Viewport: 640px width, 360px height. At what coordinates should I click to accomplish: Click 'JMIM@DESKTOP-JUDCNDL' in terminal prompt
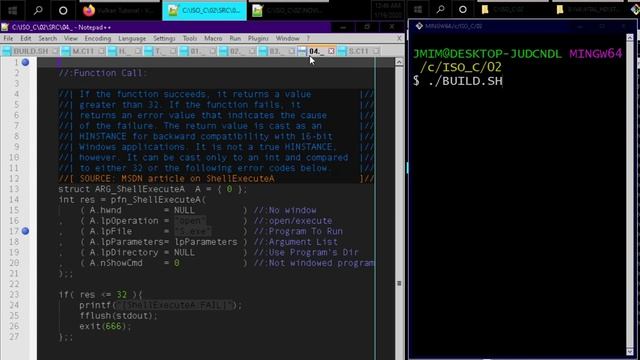pyautogui.click(x=487, y=53)
